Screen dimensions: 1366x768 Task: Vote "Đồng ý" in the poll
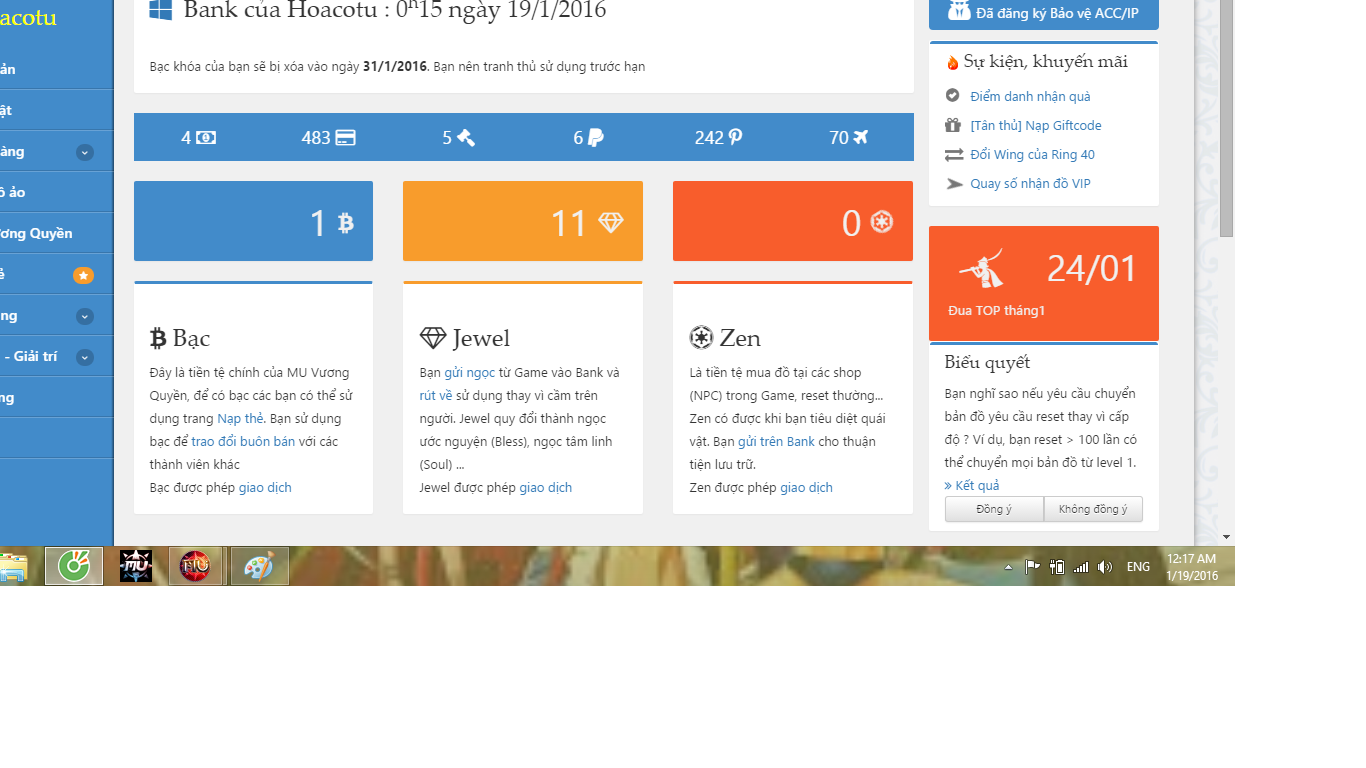click(x=994, y=509)
